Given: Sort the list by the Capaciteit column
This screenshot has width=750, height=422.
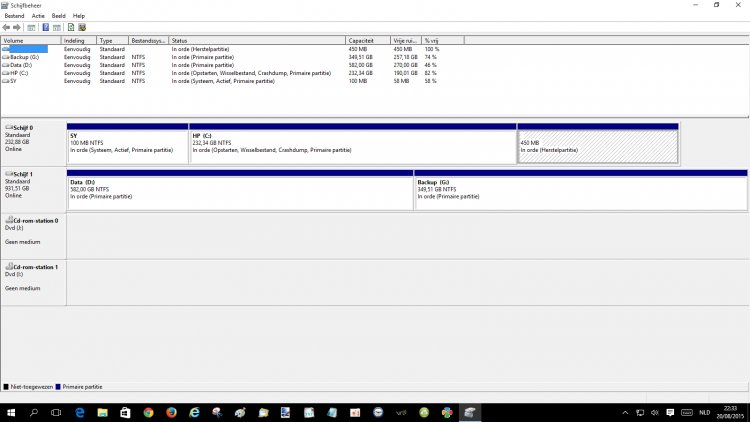Looking at the screenshot, I should [366, 41].
